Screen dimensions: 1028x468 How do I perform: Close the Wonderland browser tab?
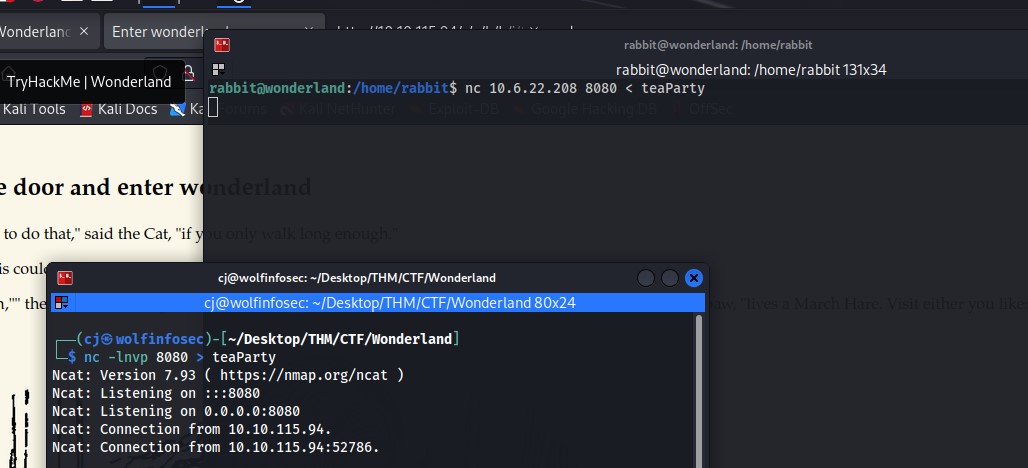84,31
